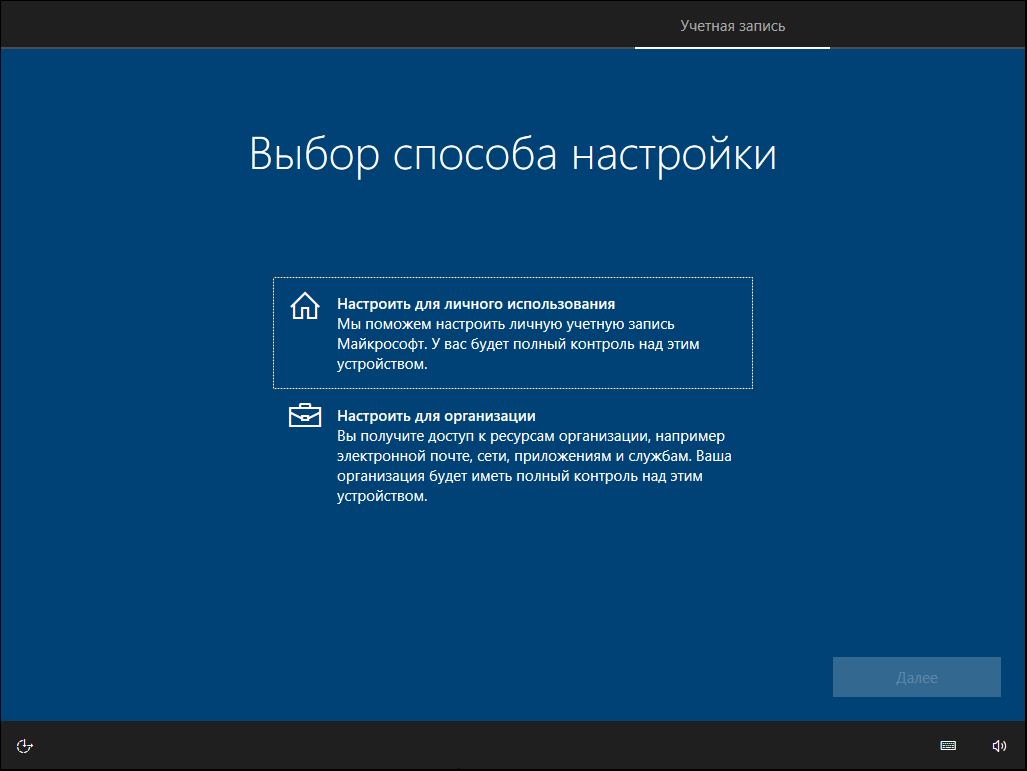Select 'Настроить для личного использования' option title
This screenshot has height=771, width=1027.
click(x=476, y=304)
